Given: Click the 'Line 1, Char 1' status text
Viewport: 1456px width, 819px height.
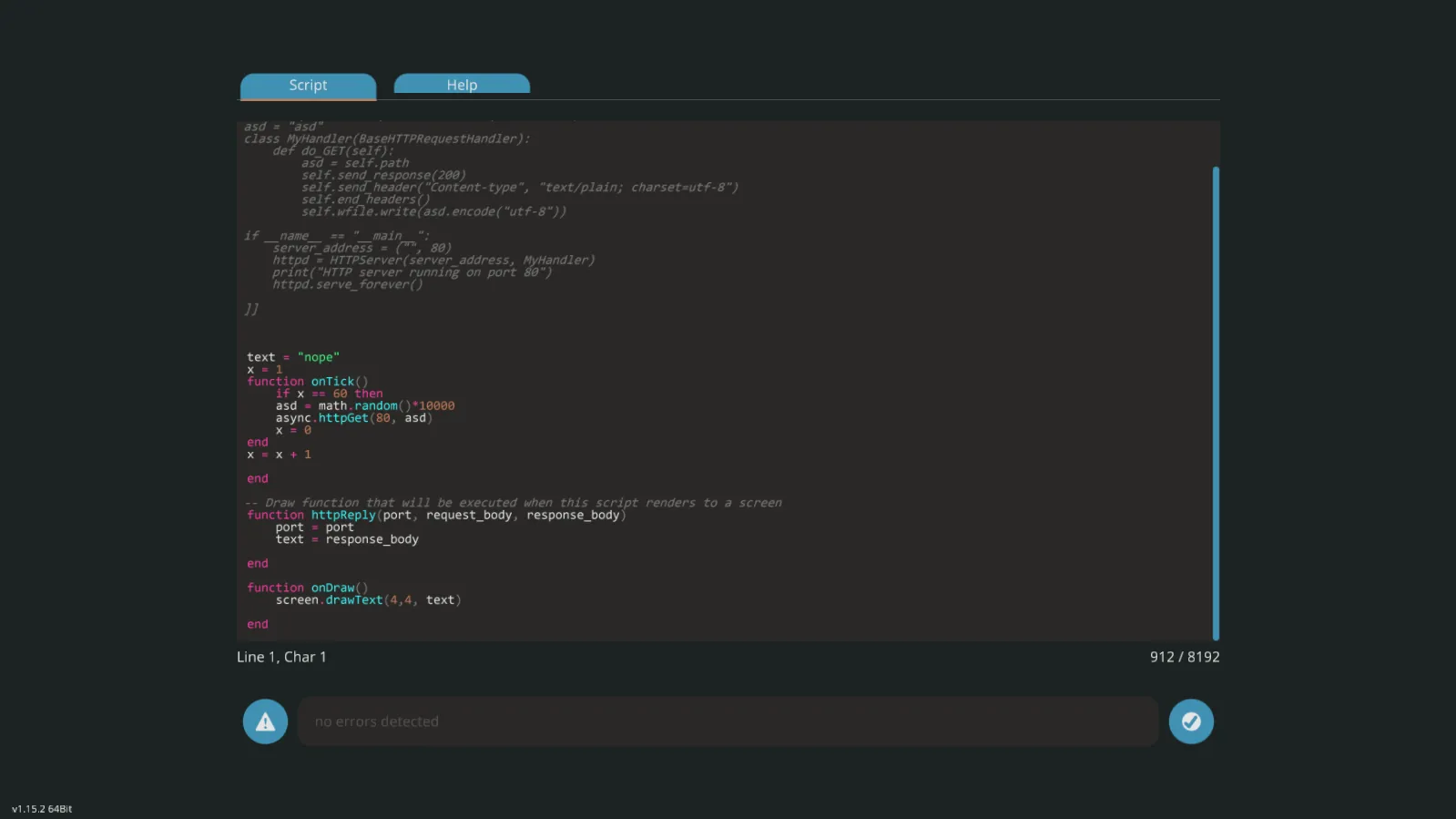Looking at the screenshot, I should click(x=281, y=657).
